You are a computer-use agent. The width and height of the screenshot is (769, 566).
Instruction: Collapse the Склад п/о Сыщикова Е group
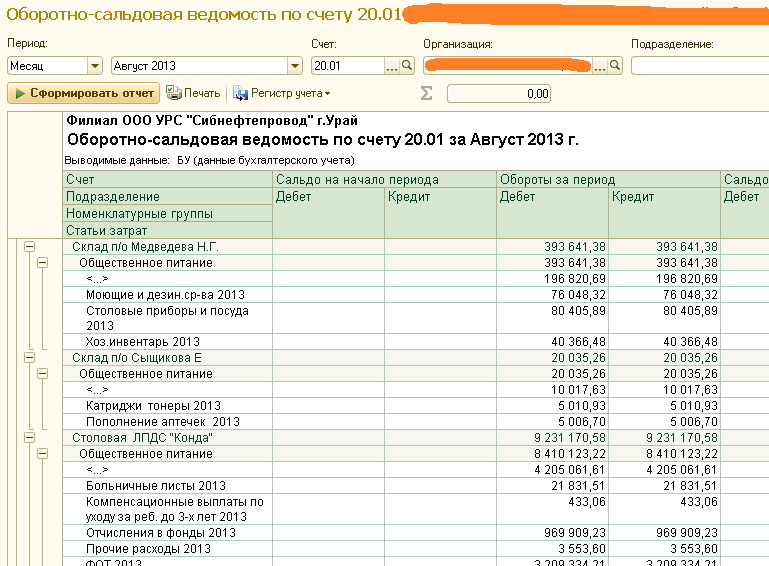point(30,357)
